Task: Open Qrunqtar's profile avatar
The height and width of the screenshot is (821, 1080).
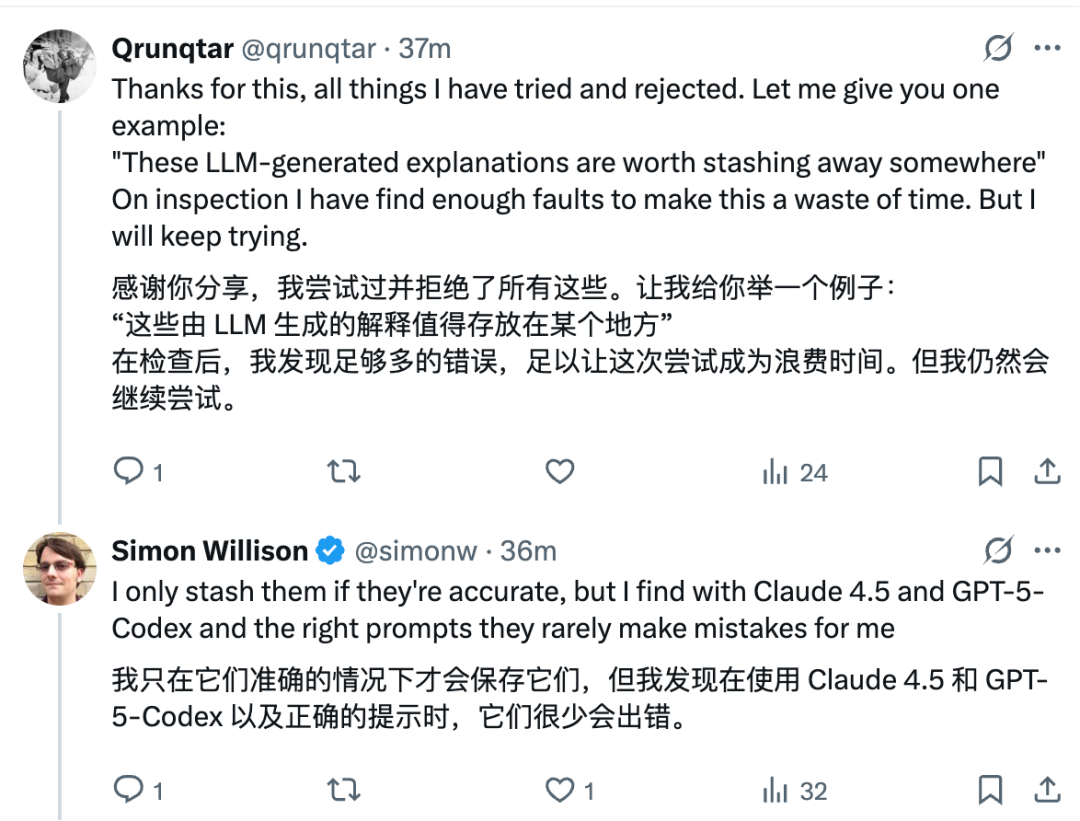Action: click(x=59, y=66)
